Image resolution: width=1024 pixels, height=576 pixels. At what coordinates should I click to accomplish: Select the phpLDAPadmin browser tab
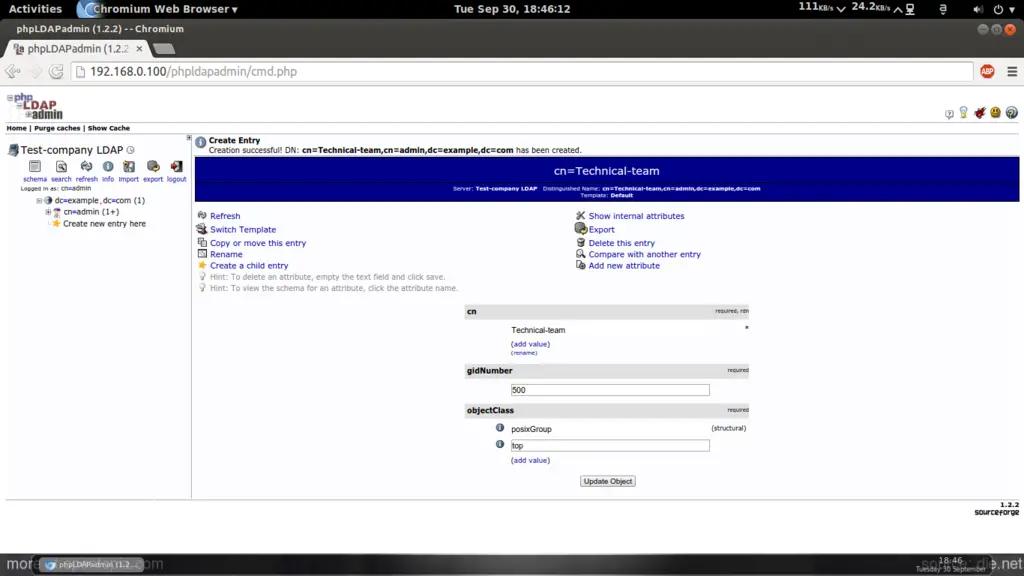(77, 49)
